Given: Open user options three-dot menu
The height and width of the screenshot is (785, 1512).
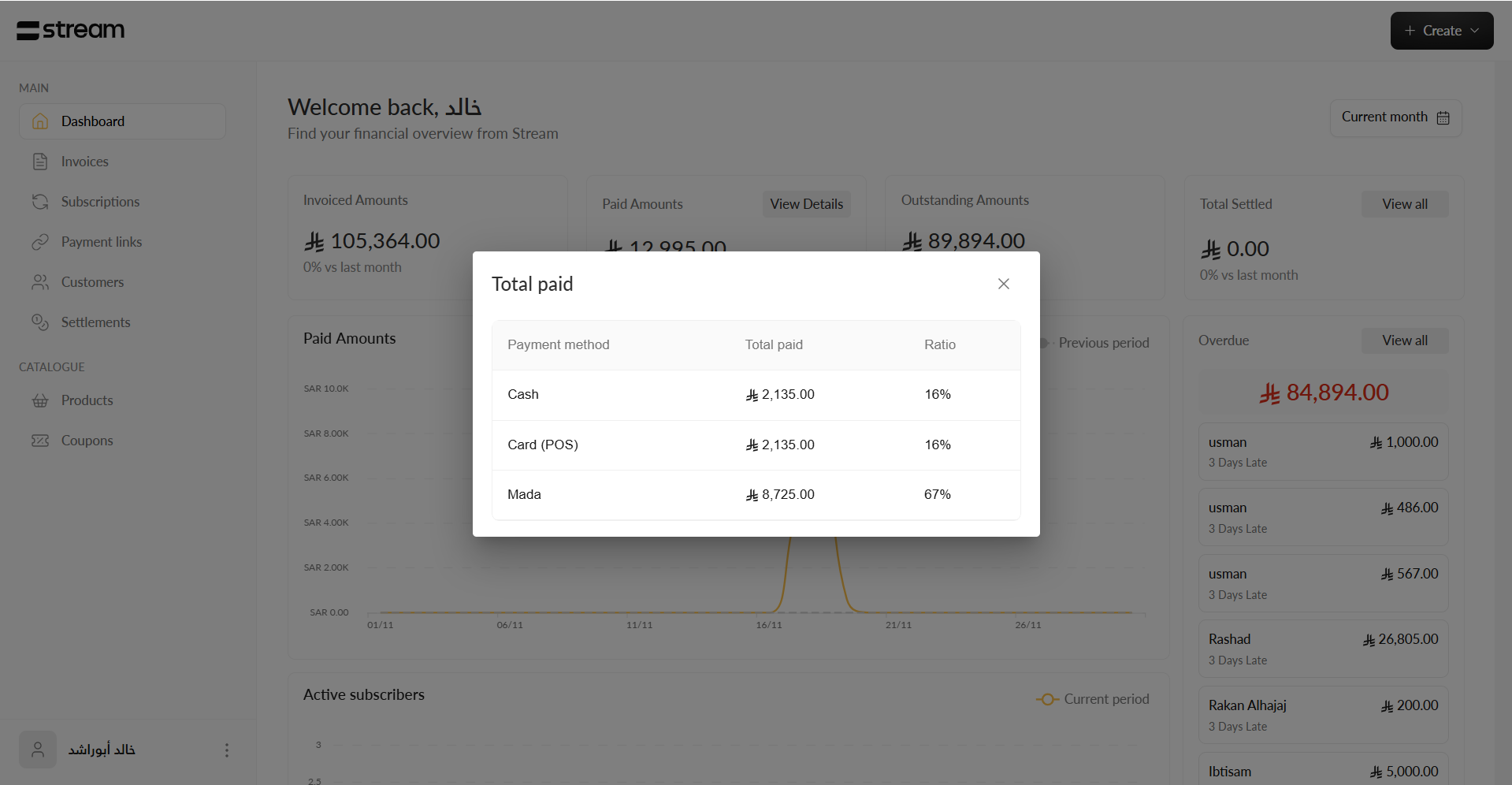Looking at the screenshot, I should (x=227, y=750).
